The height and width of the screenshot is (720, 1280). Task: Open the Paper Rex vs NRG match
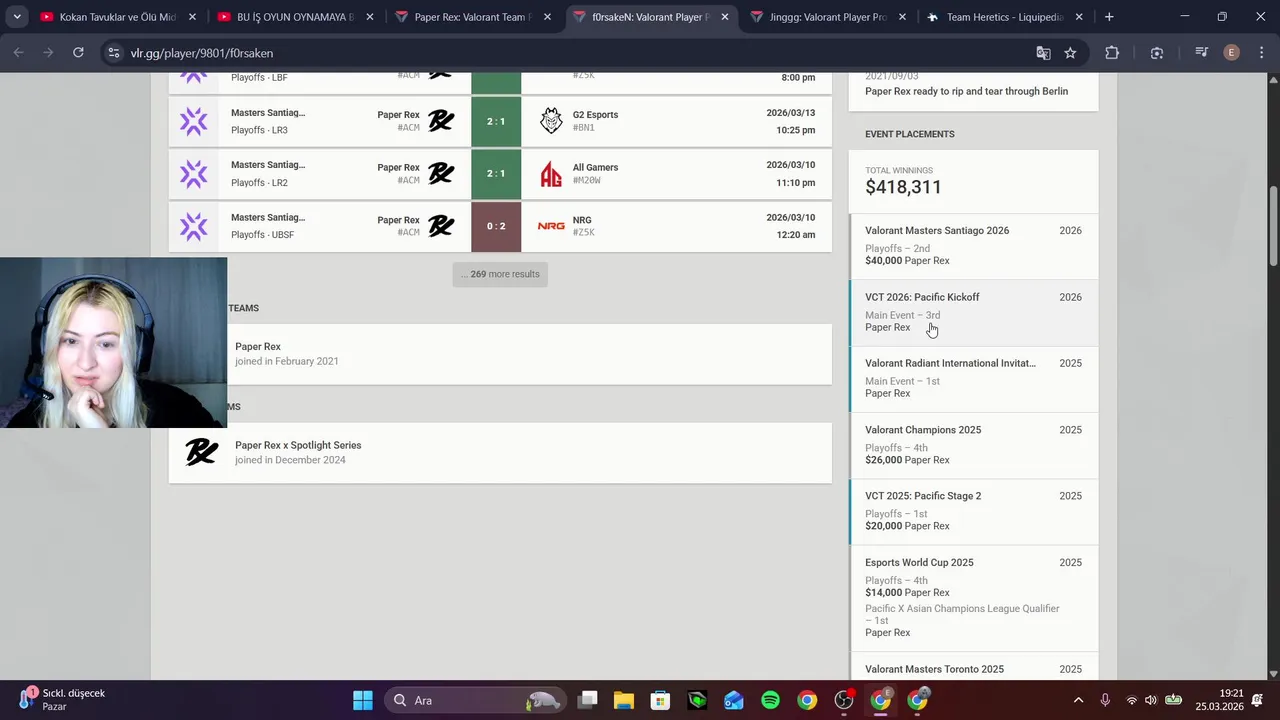coord(500,226)
